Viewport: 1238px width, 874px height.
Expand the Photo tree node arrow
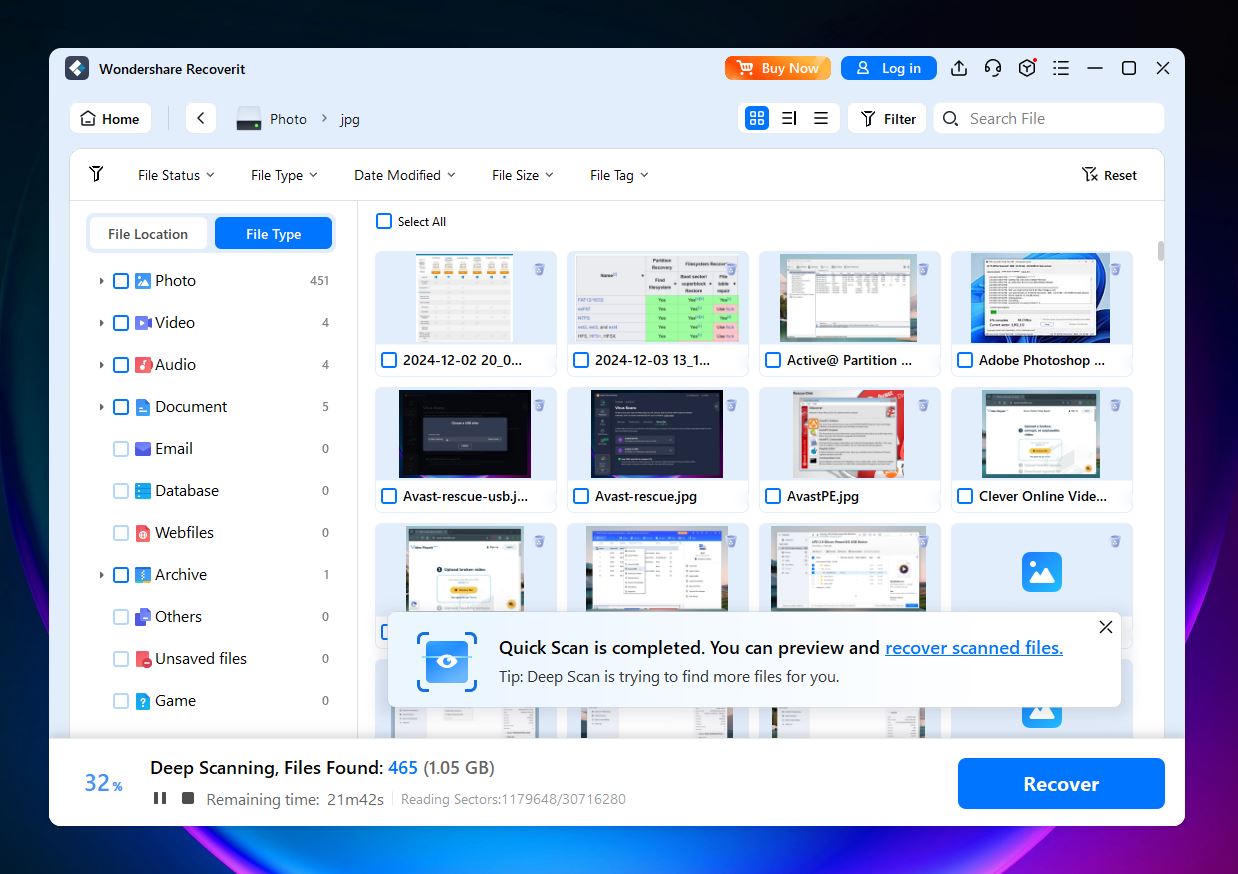click(x=101, y=281)
